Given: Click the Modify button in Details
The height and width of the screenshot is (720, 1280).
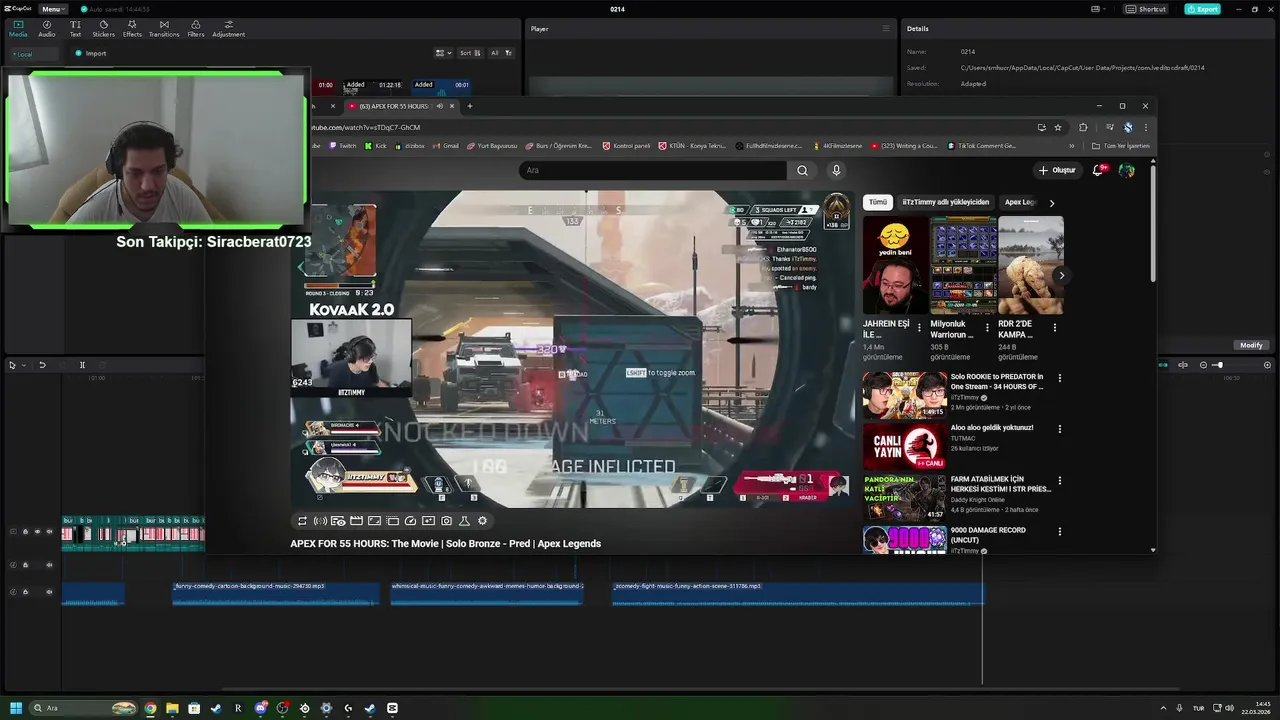Looking at the screenshot, I should (1251, 345).
